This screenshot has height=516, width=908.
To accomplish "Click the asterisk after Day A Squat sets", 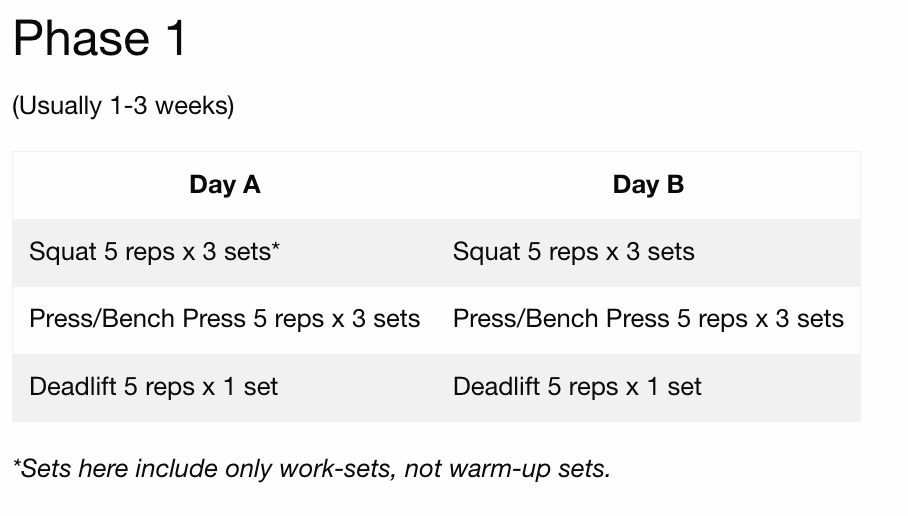I will [275, 248].
